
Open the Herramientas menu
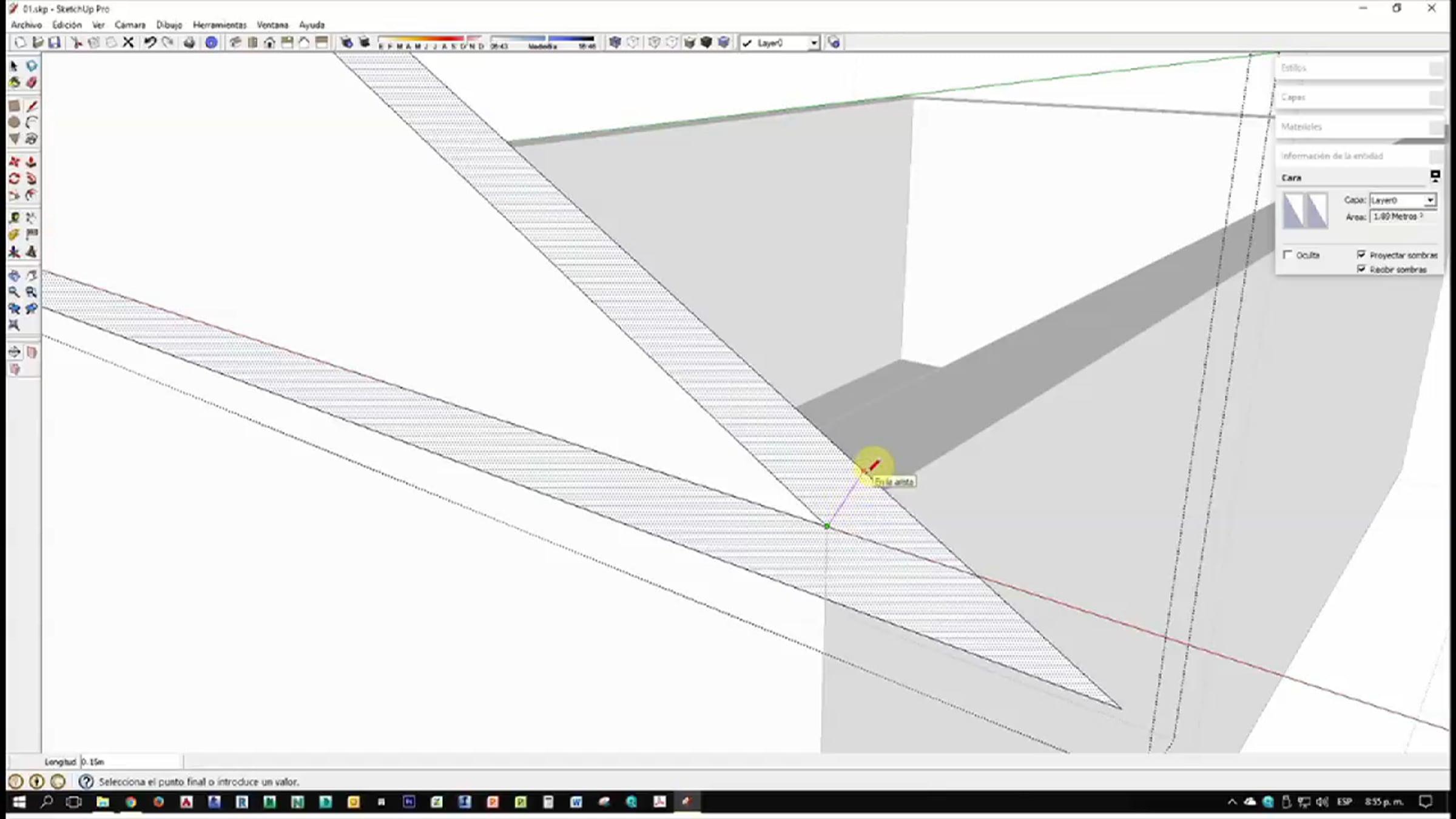tap(220, 25)
